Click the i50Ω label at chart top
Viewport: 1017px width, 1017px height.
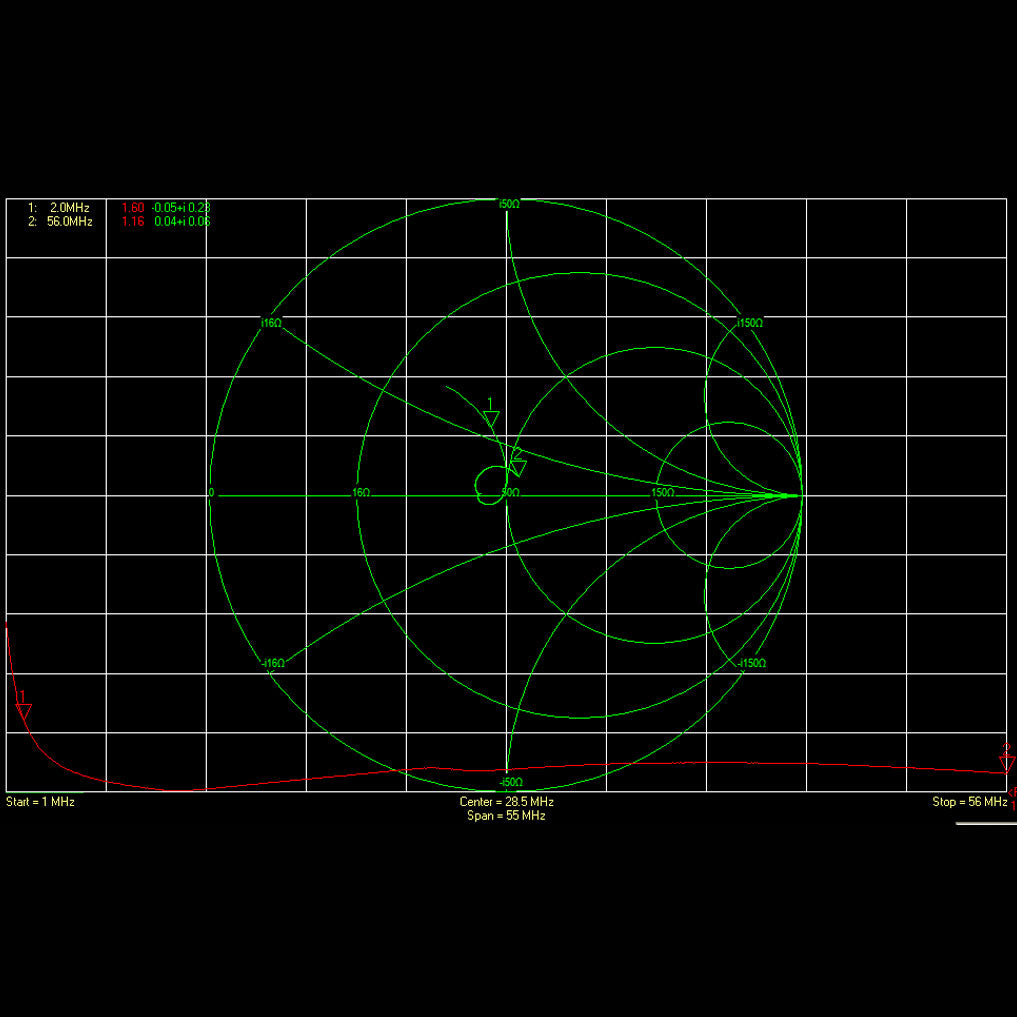click(509, 204)
